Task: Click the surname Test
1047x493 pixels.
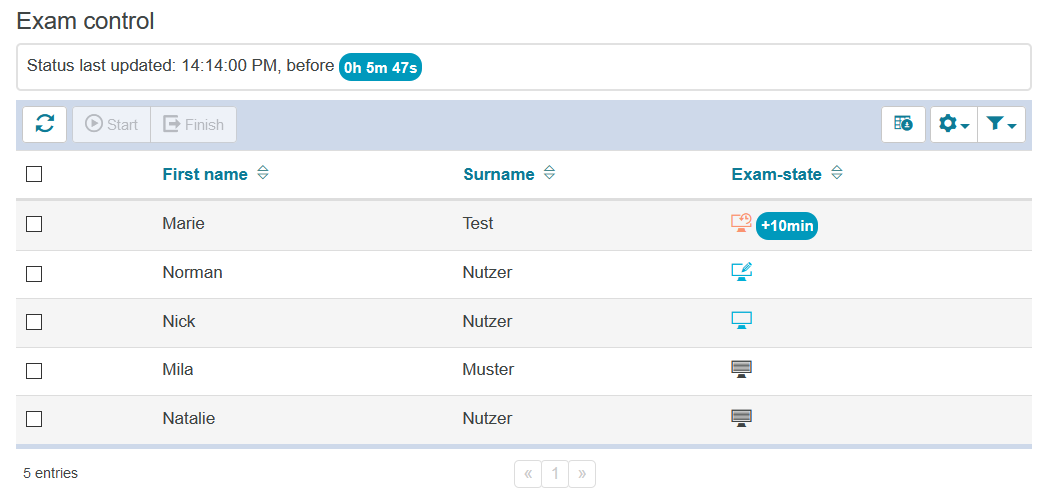Action: pos(478,224)
